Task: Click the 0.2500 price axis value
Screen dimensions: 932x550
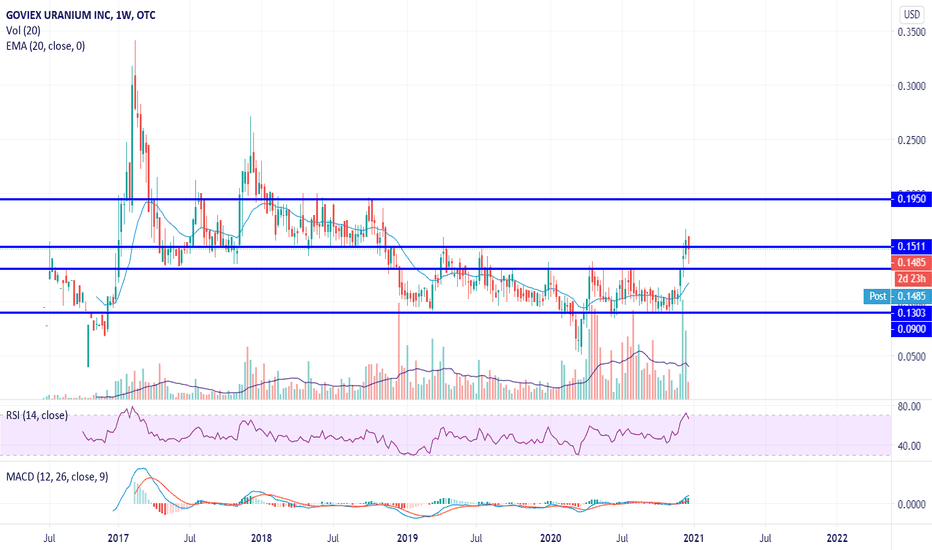Action: click(x=911, y=140)
